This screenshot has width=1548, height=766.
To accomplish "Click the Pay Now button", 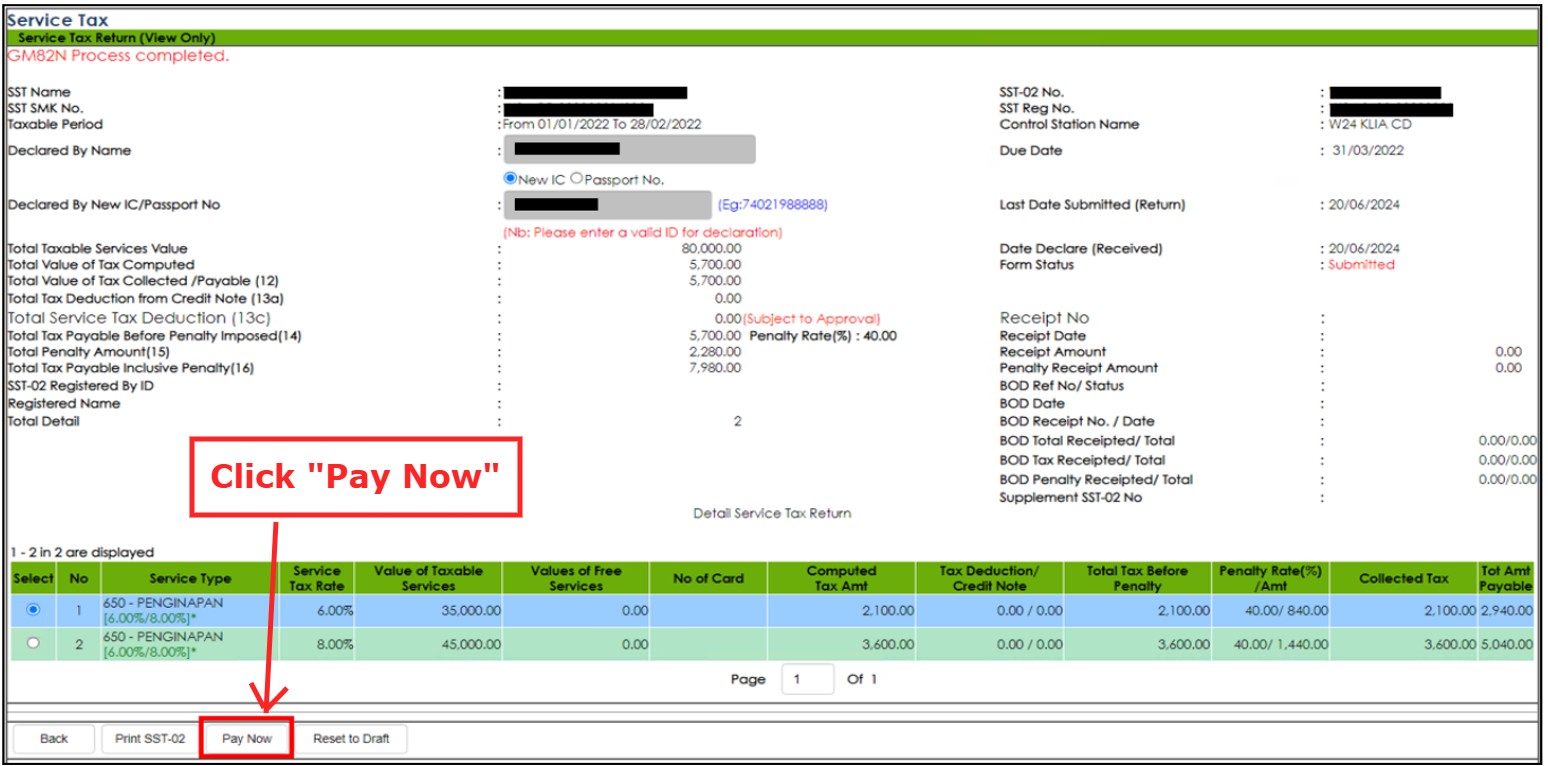I will click(246, 739).
